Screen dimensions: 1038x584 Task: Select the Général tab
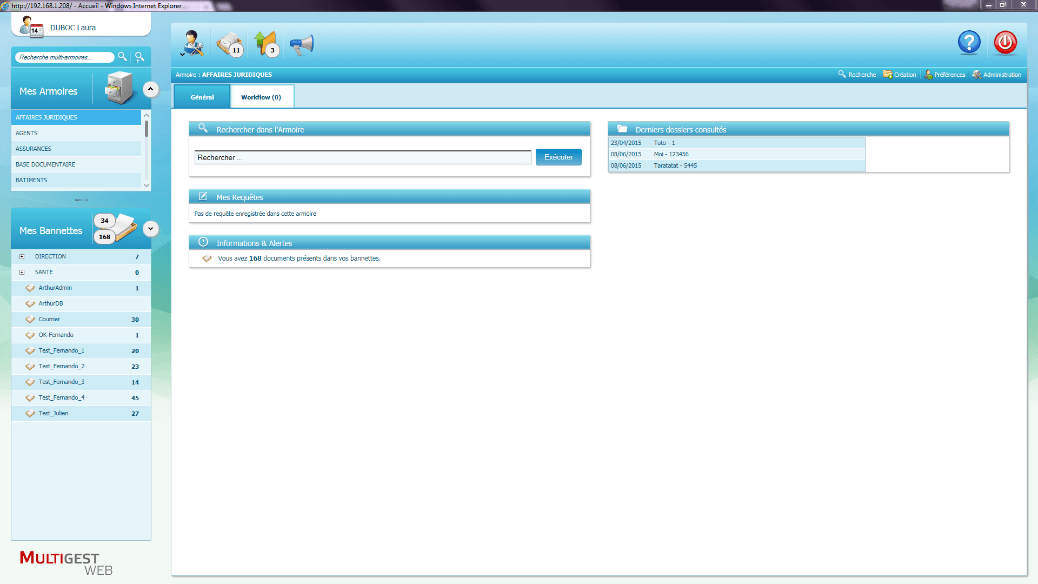coord(201,97)
